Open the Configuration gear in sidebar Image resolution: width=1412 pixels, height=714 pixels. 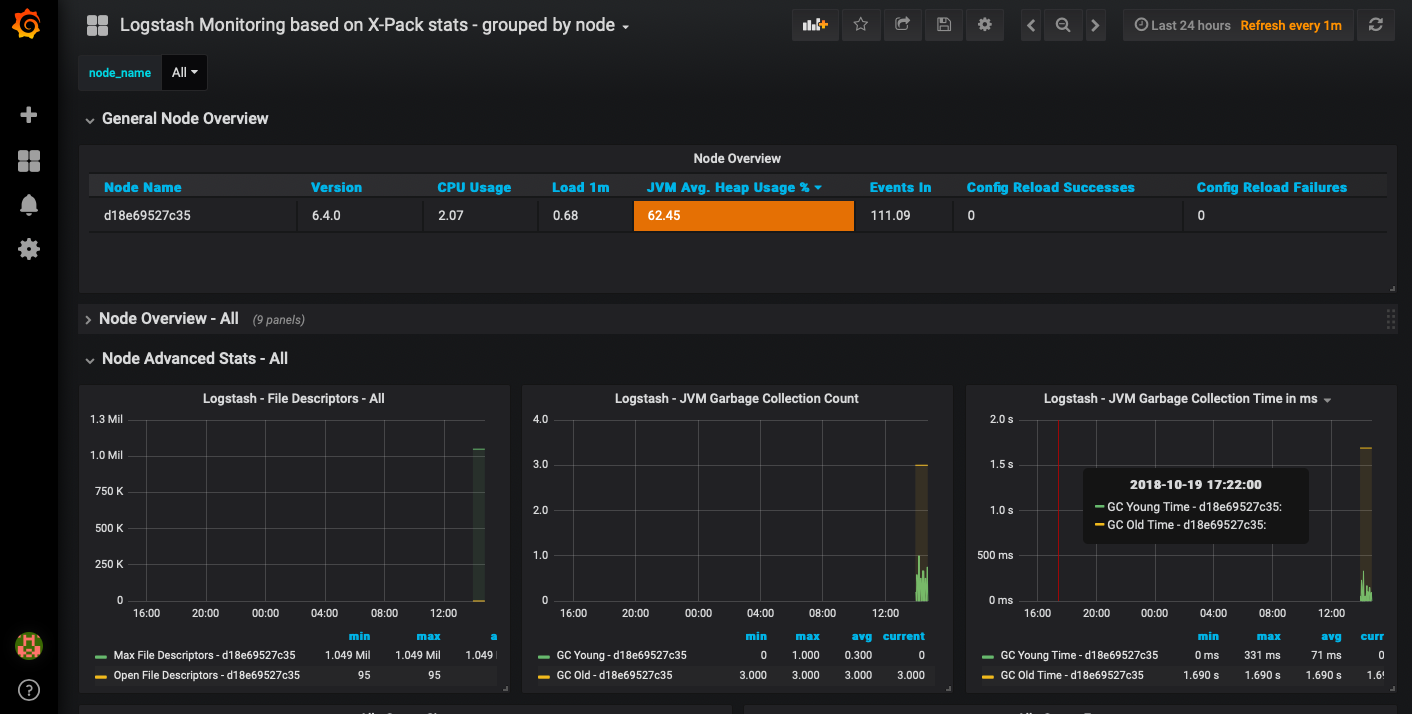(29, 249)
